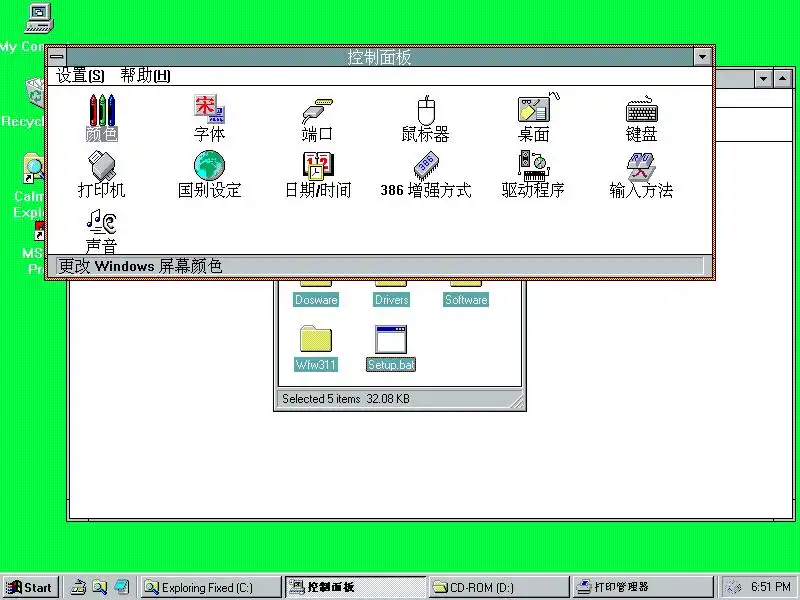Open the 键盘 (Keyboard) icon
The width and height of the screenshot is (800, 600).
pos(641,118)
